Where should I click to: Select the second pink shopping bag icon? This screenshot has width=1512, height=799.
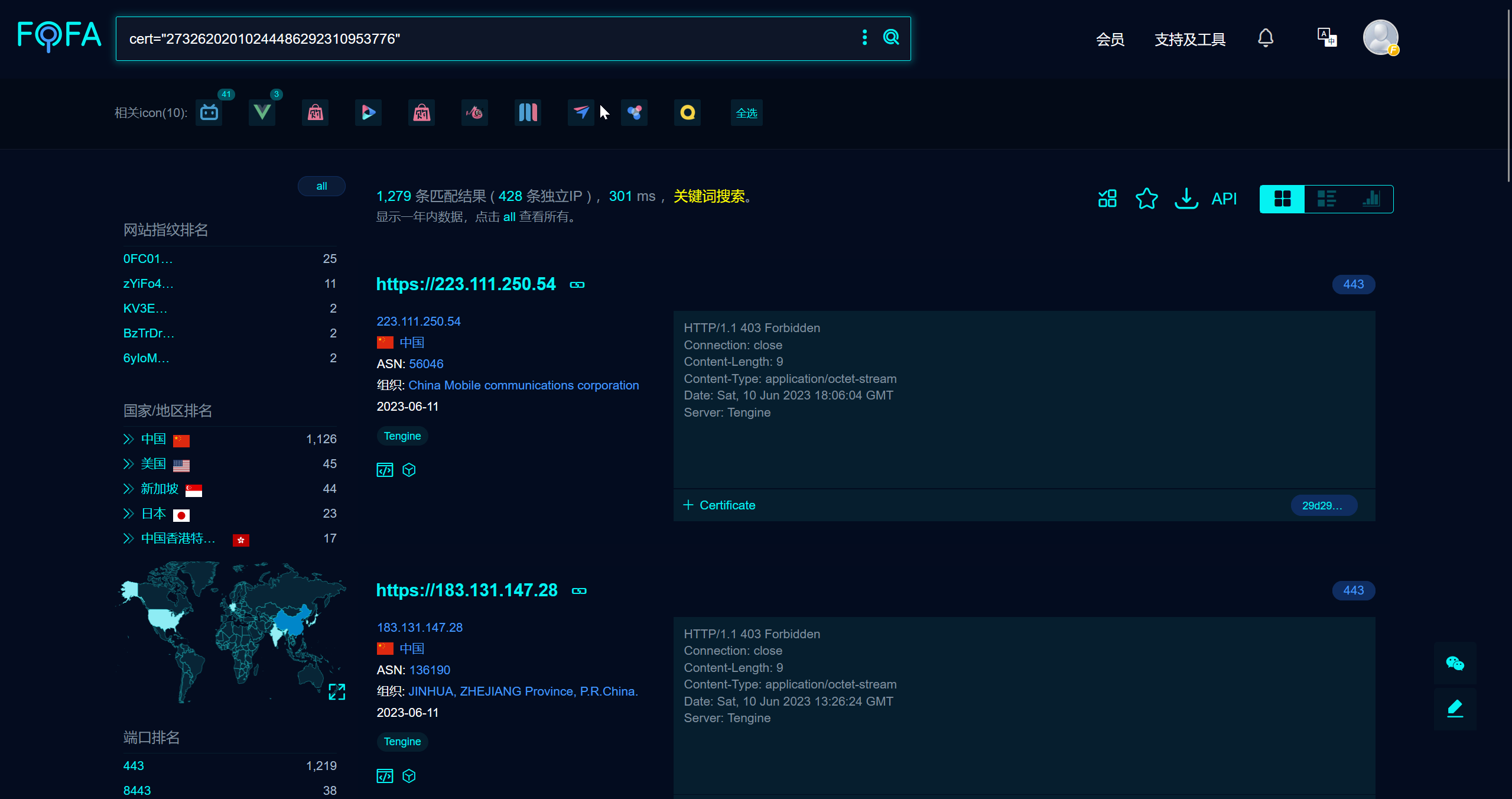[x=421, y=112]
